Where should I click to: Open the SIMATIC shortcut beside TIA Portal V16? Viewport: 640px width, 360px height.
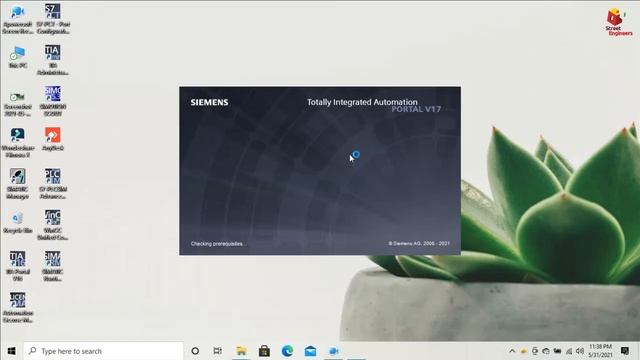point(53,266)
